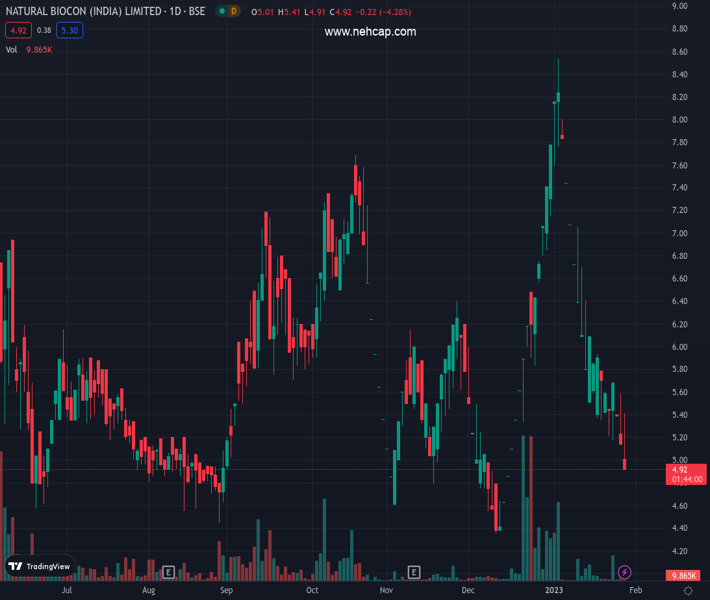Click the 9.865K volume axis label
This screenshot has height=600, width=710.
pos(683,576)
